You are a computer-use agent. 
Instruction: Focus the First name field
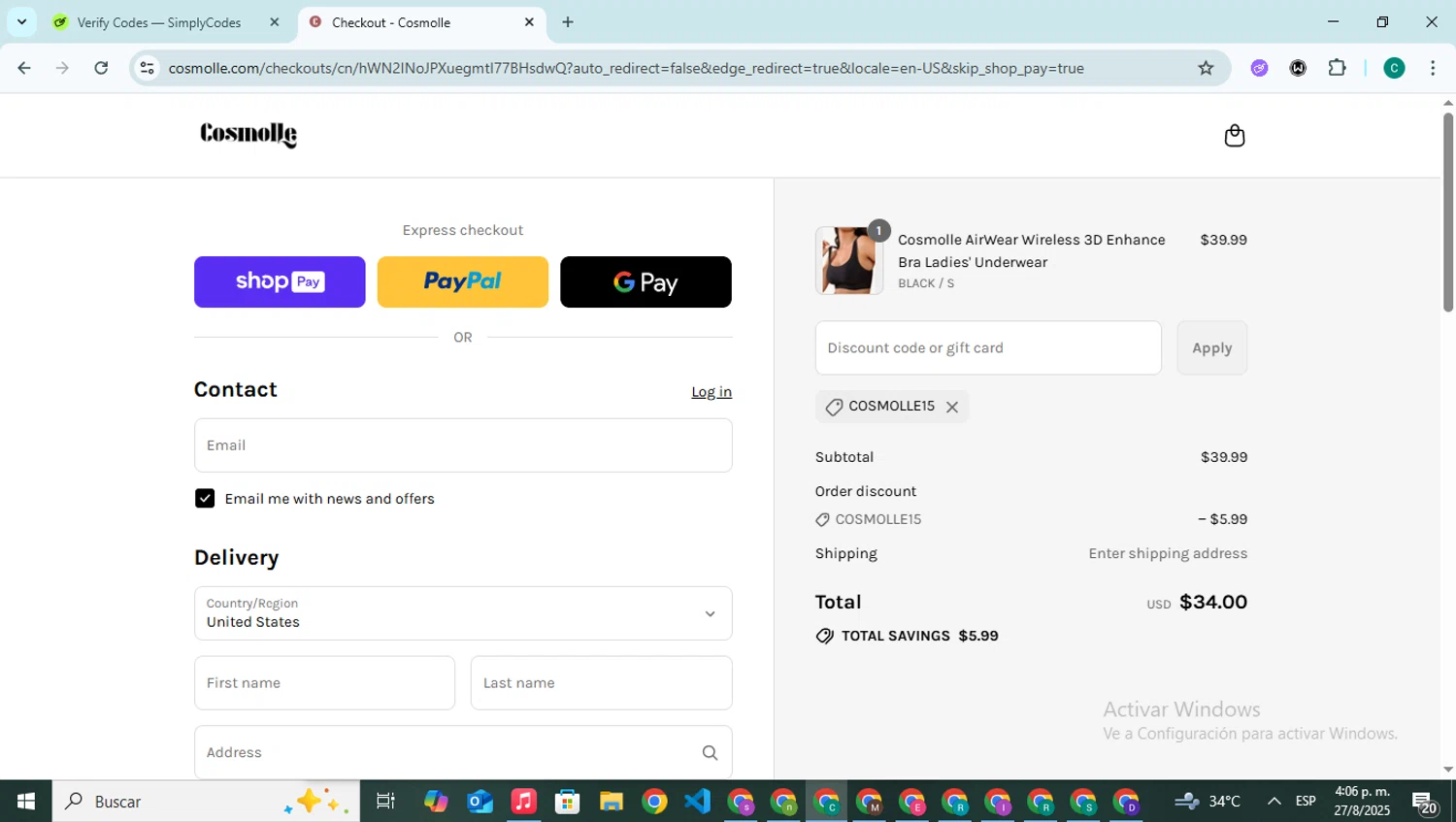[x=324, y=683]
